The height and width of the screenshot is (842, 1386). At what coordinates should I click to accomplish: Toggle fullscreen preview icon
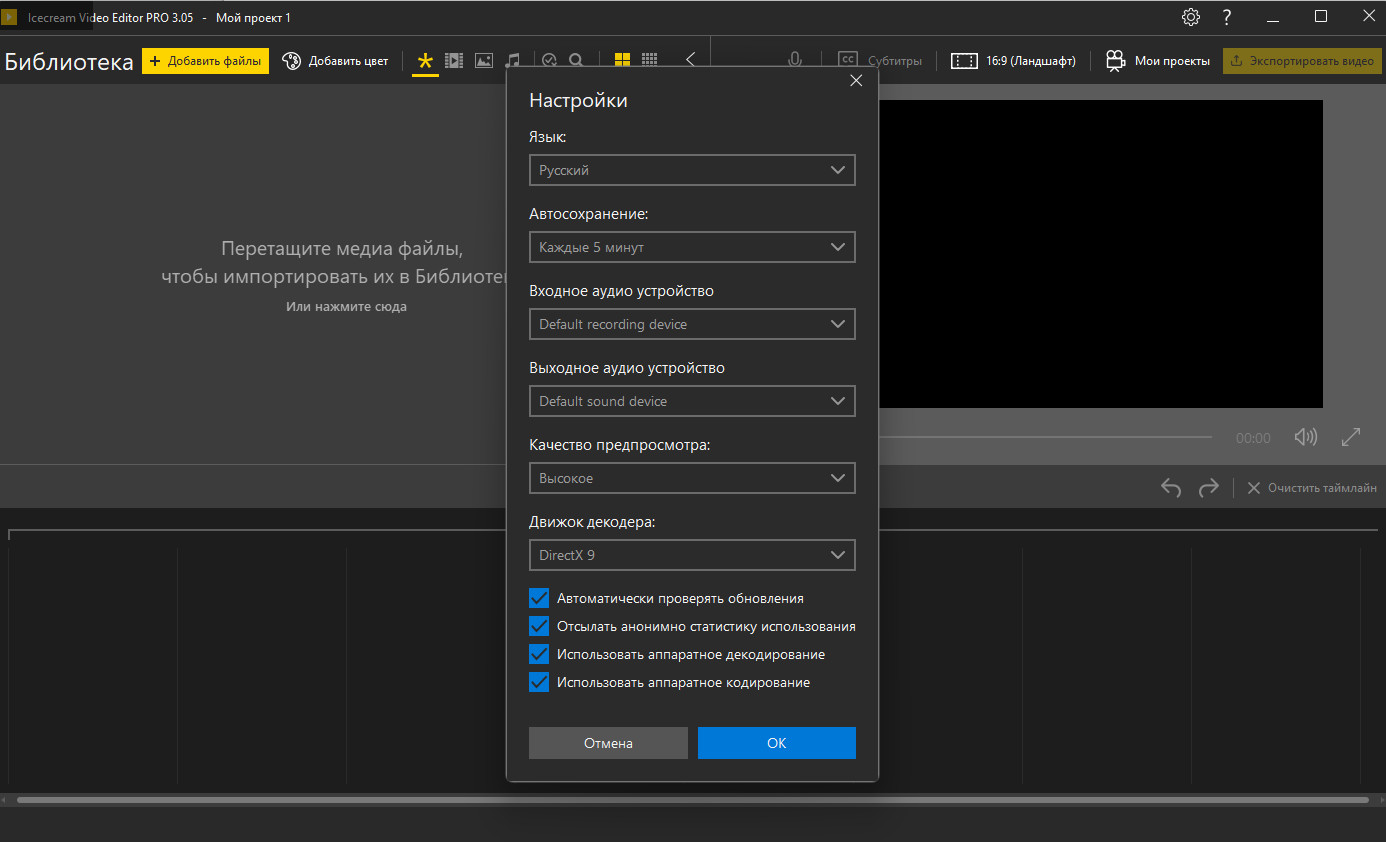coord(1351,437)
